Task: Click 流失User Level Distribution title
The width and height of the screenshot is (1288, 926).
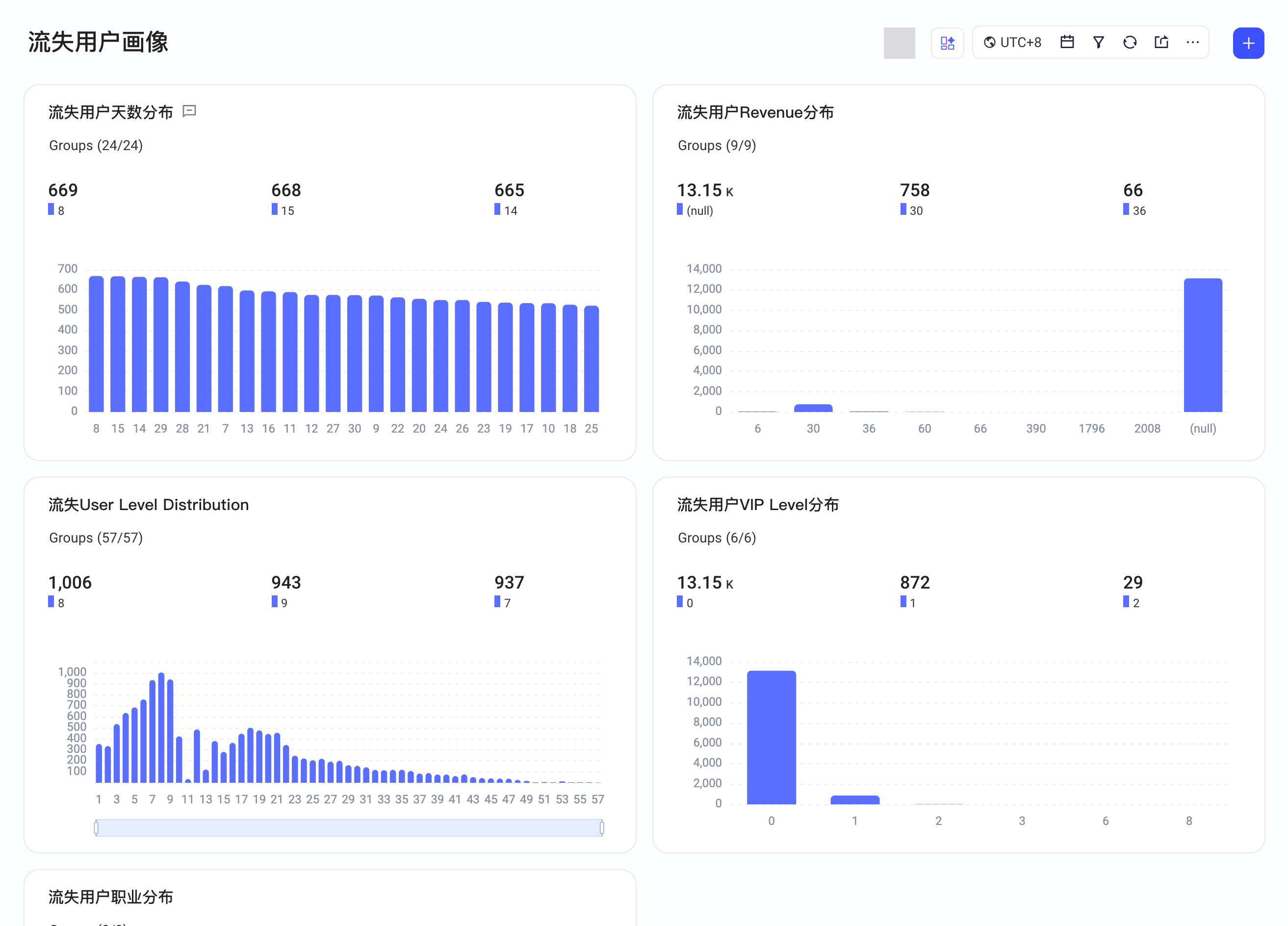Action: click(148, 504)
